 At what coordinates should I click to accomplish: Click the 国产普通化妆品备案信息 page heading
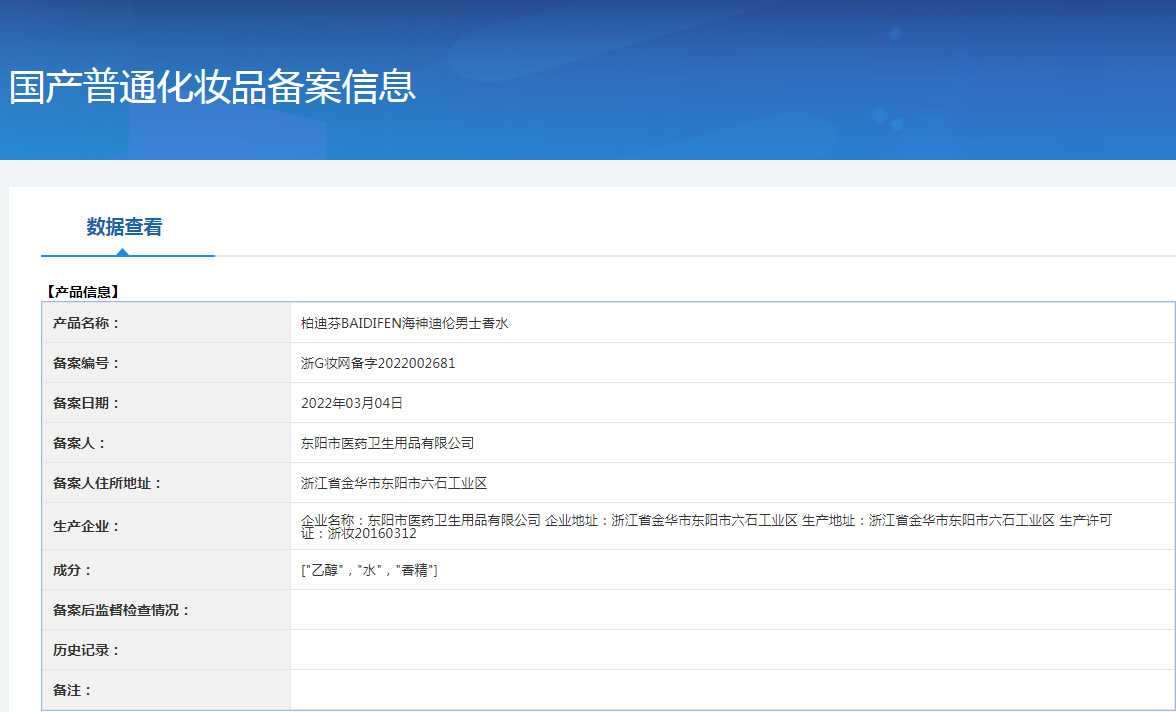click(x=212, y=87)
